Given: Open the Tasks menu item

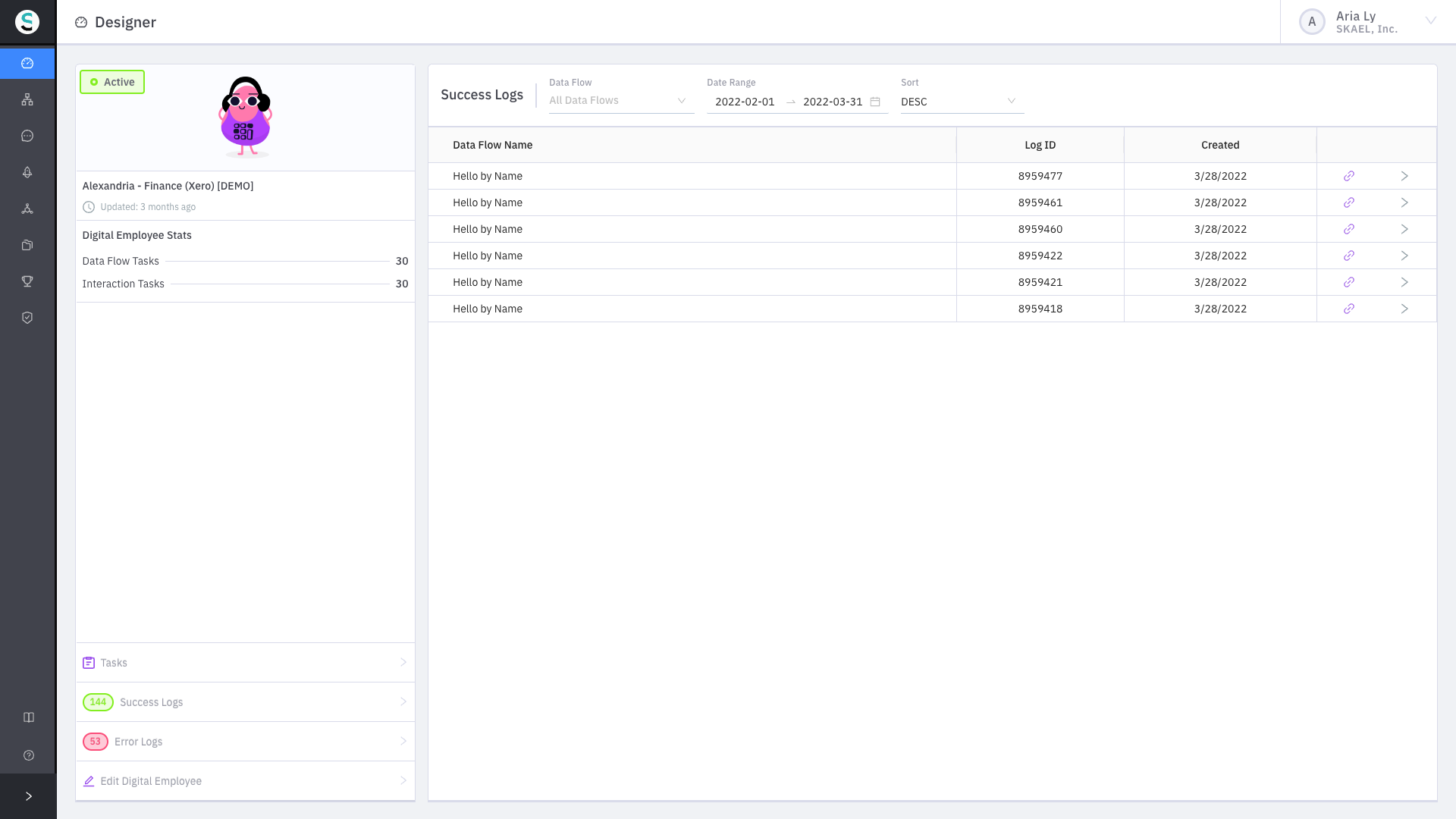Looking at the screenshot, I should [245, 663].
